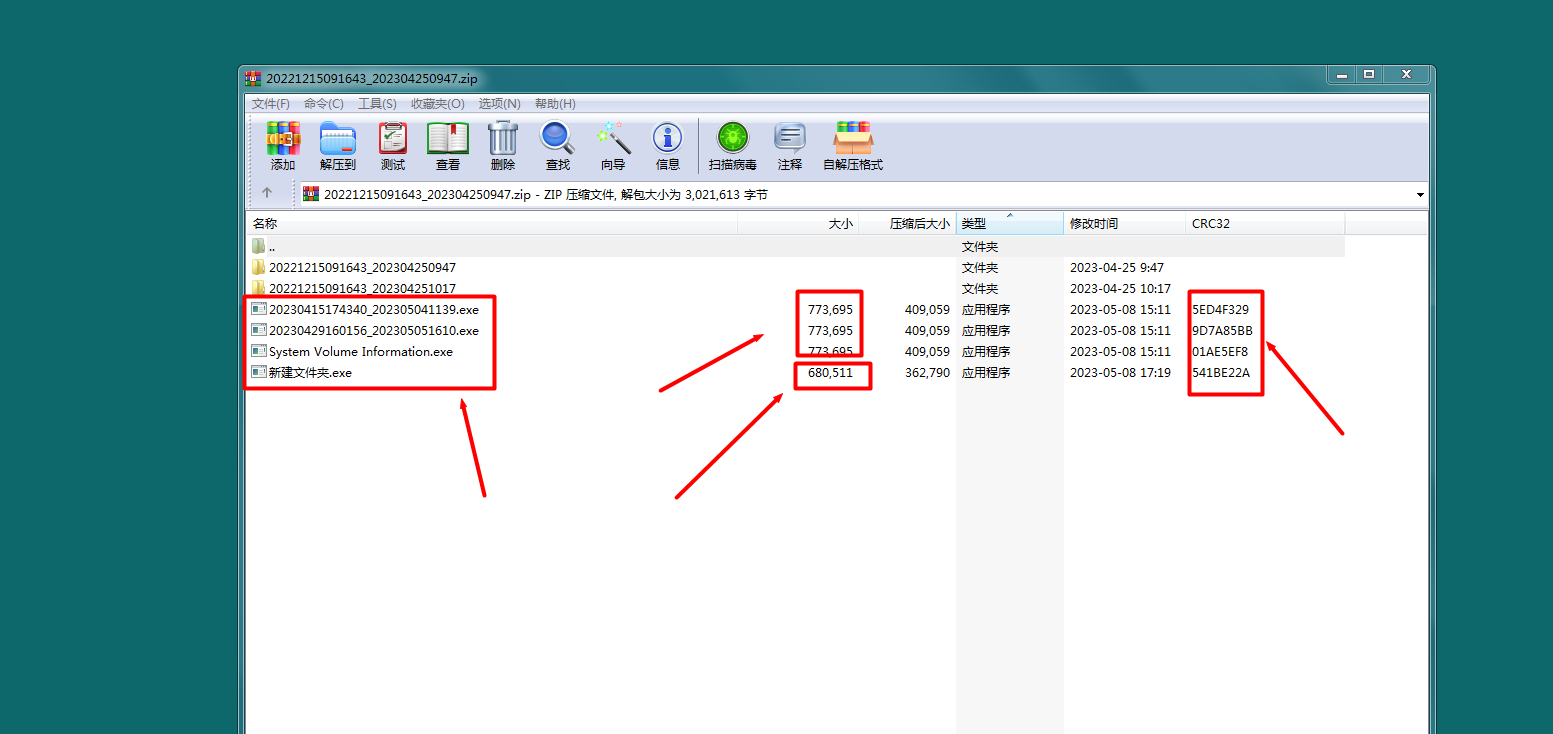Sort by the 修改时间 column header
The width and height of the screenshot is (1553, 734).
pos(1125,224)
